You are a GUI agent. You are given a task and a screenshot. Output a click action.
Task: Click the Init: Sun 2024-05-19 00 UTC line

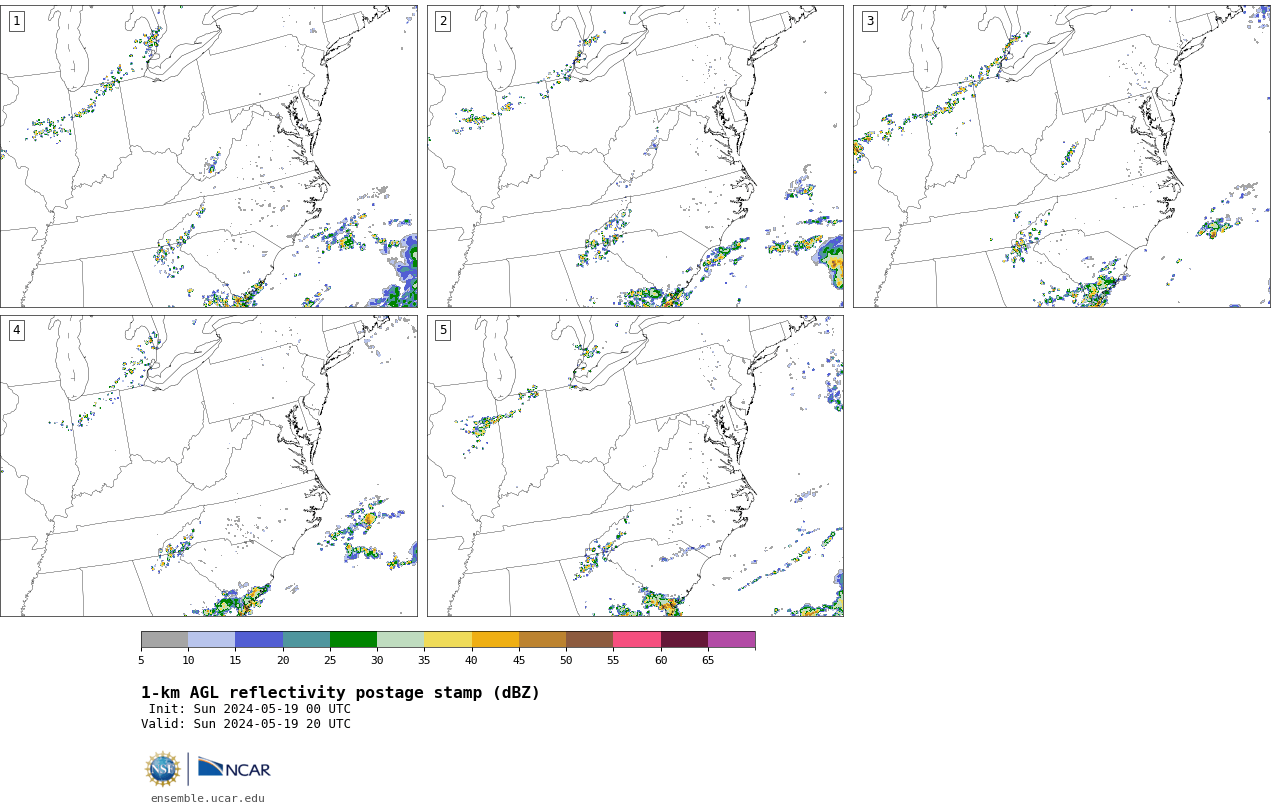[250, 709]
